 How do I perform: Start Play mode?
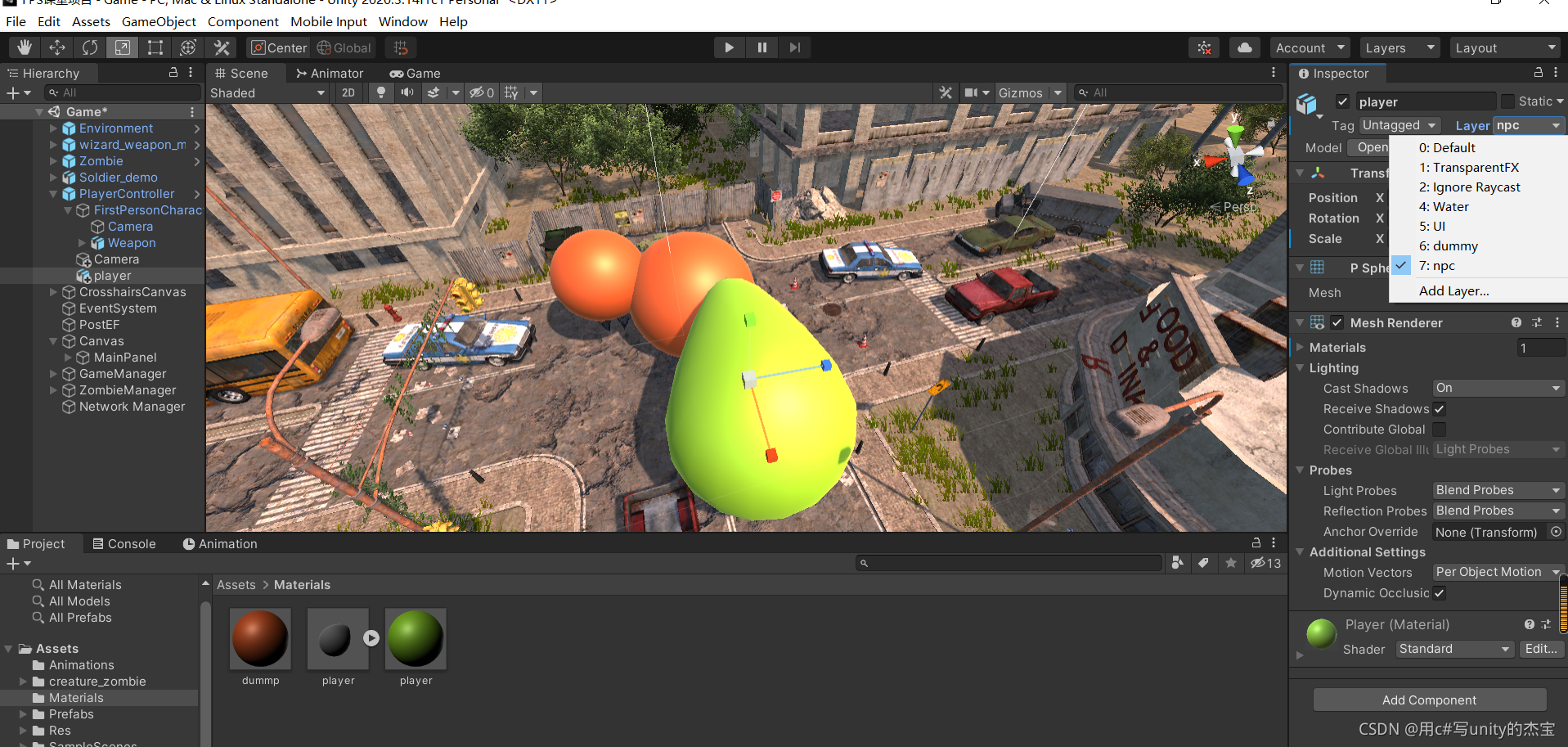[x=729, y=47]
